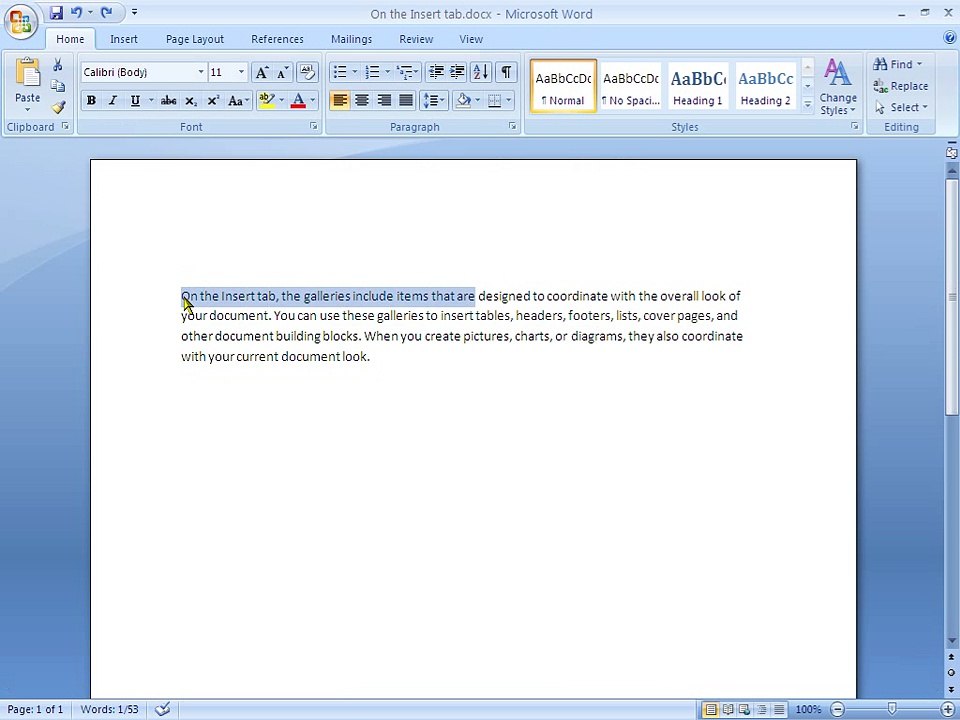Image resolution: width=960 pixels, height=720 pixels.
Task: Open the line spacing dropdown
Action: point(434,100)
